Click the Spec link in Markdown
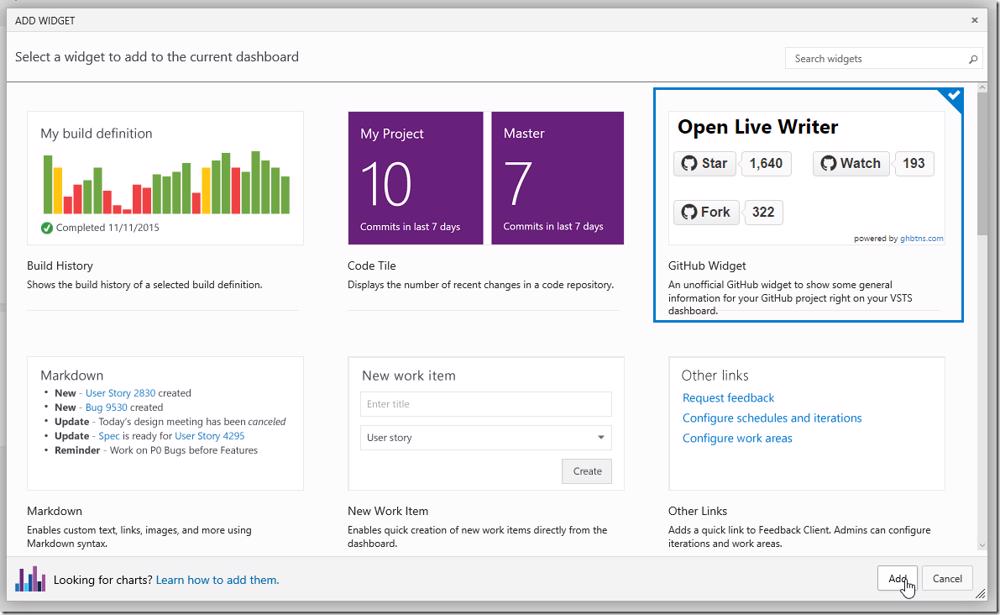The height and width of the screenshot is (615, 1000). pos(109,436)
